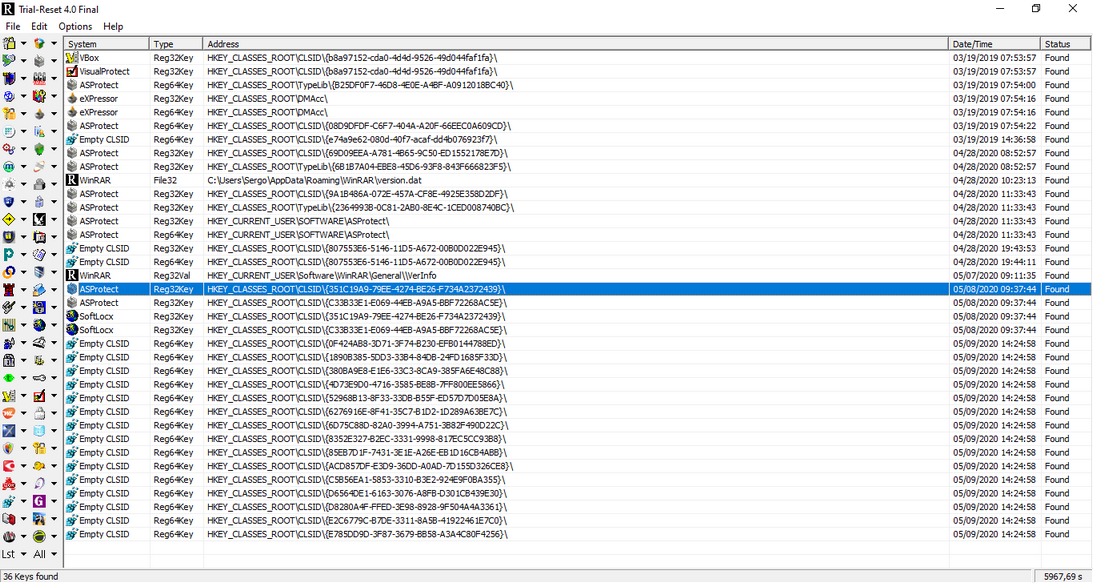This screenshot has width=1093, height=583.
Task: Click the eXPressor Reg64Key DMAcc row
Action: [577, 112]
